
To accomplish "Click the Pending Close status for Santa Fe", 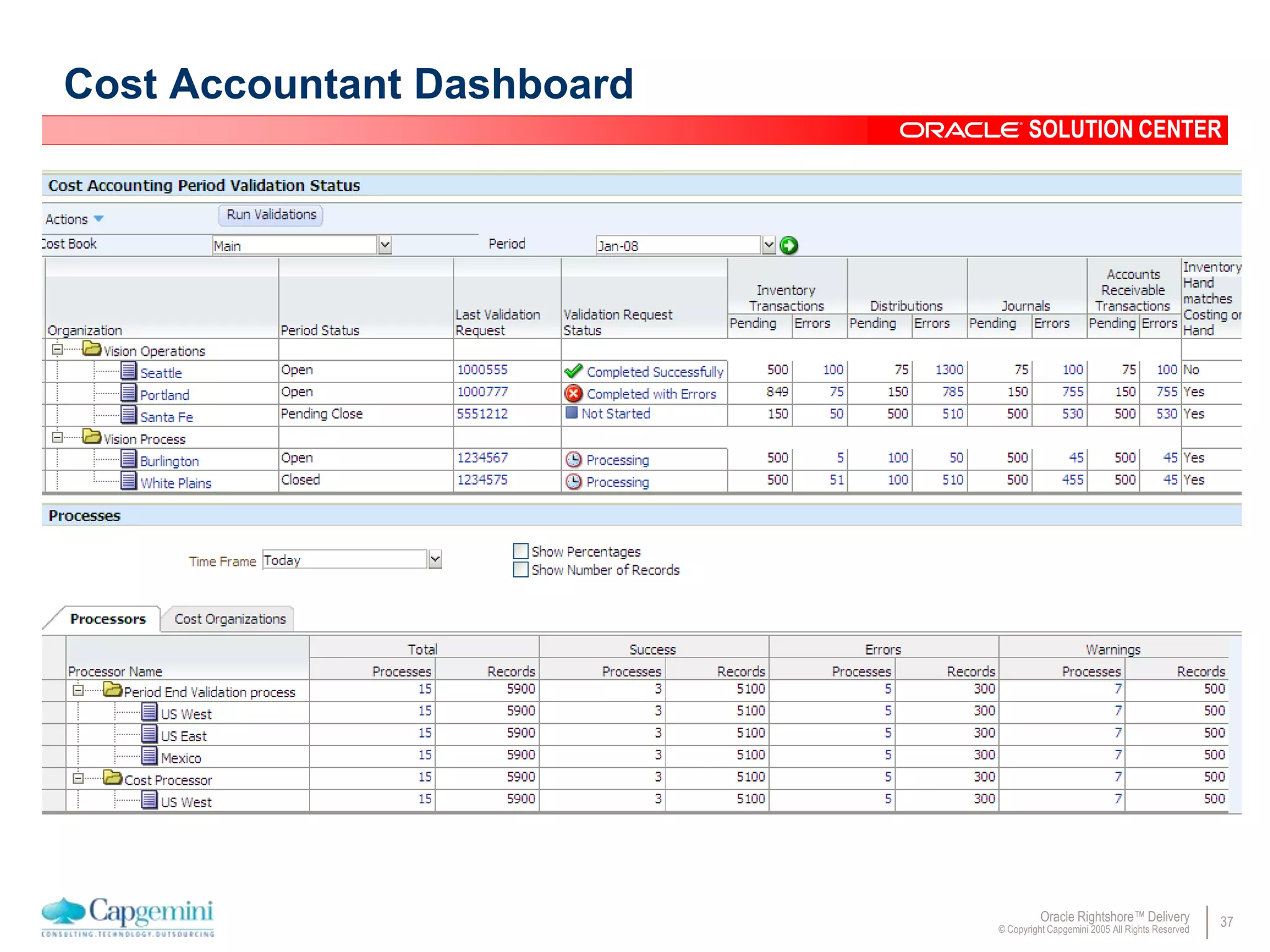I will pyautogui.click(x=321, y=413).
